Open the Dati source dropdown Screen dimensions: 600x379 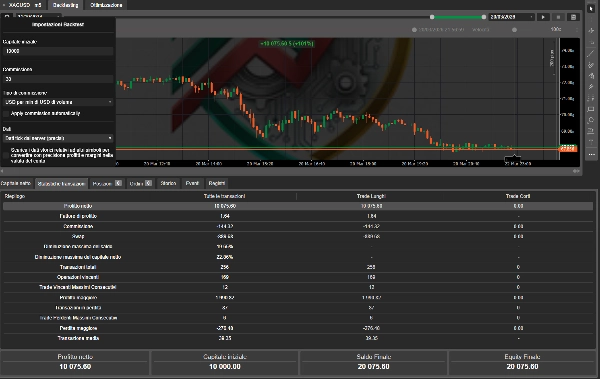coord(58,138)
